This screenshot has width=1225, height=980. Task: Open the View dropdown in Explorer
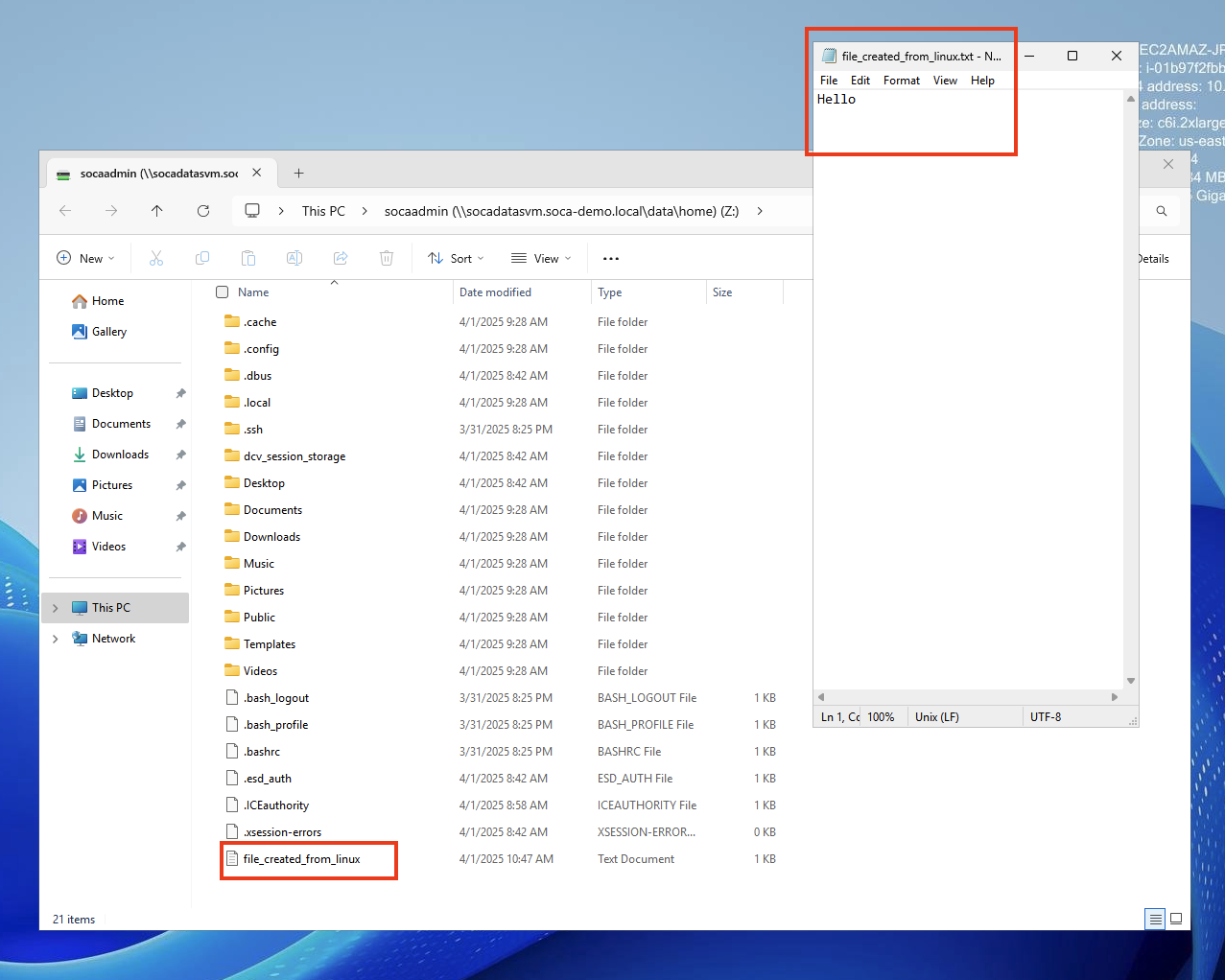(541, 258)
